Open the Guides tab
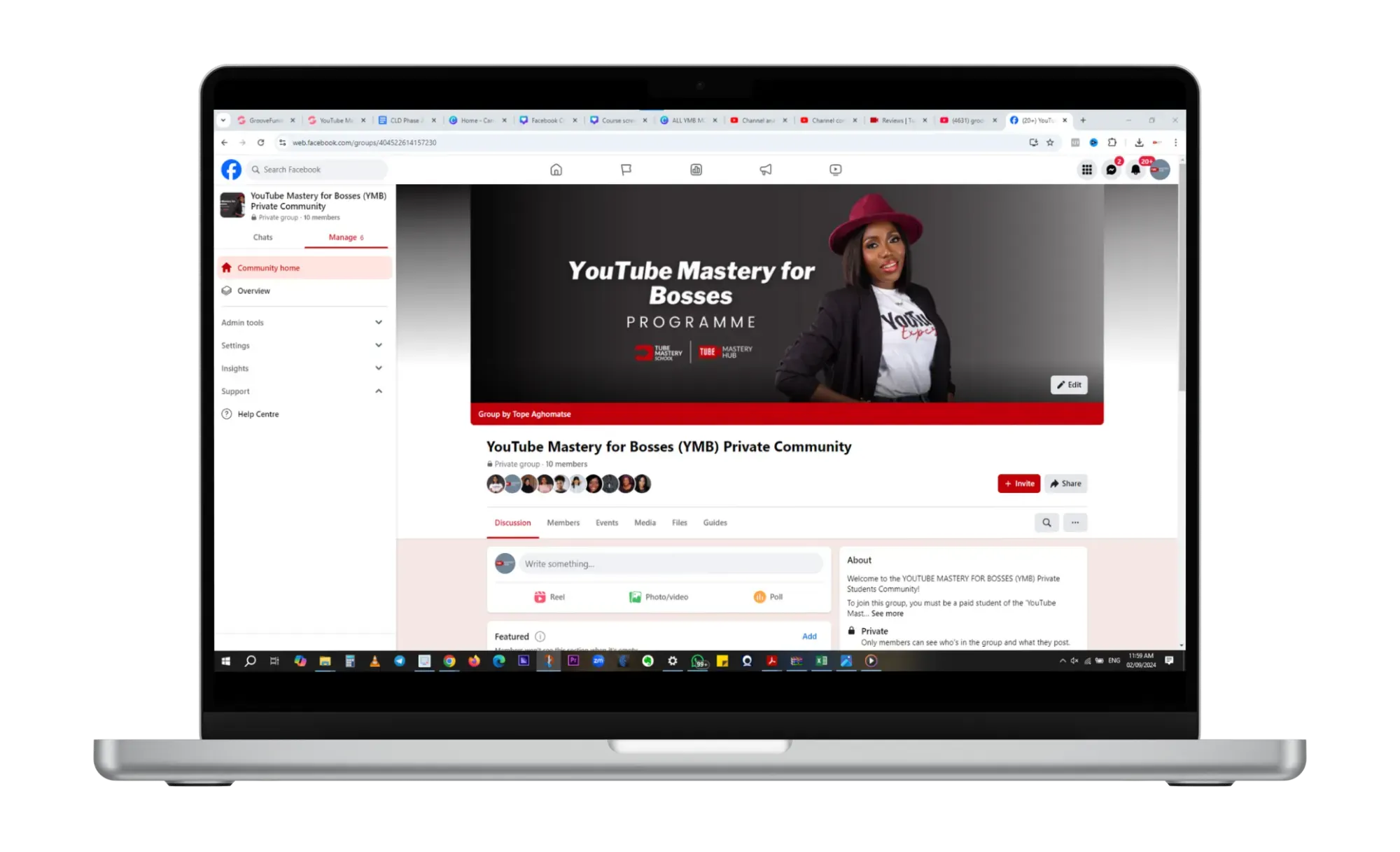Screen dimensions: 1400x852 715,523
